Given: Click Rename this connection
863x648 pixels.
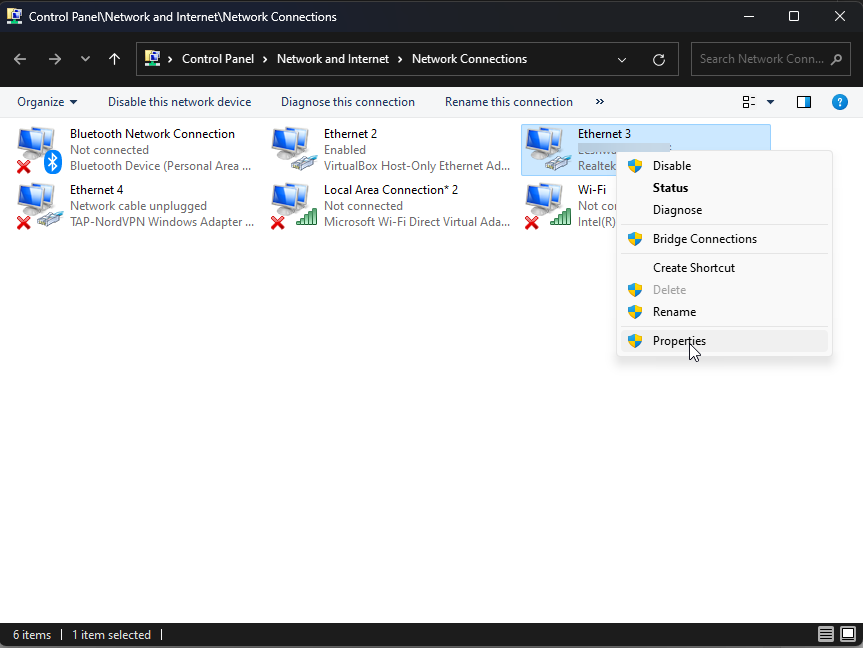Looking at the screenshot, I should pos(509,102).
